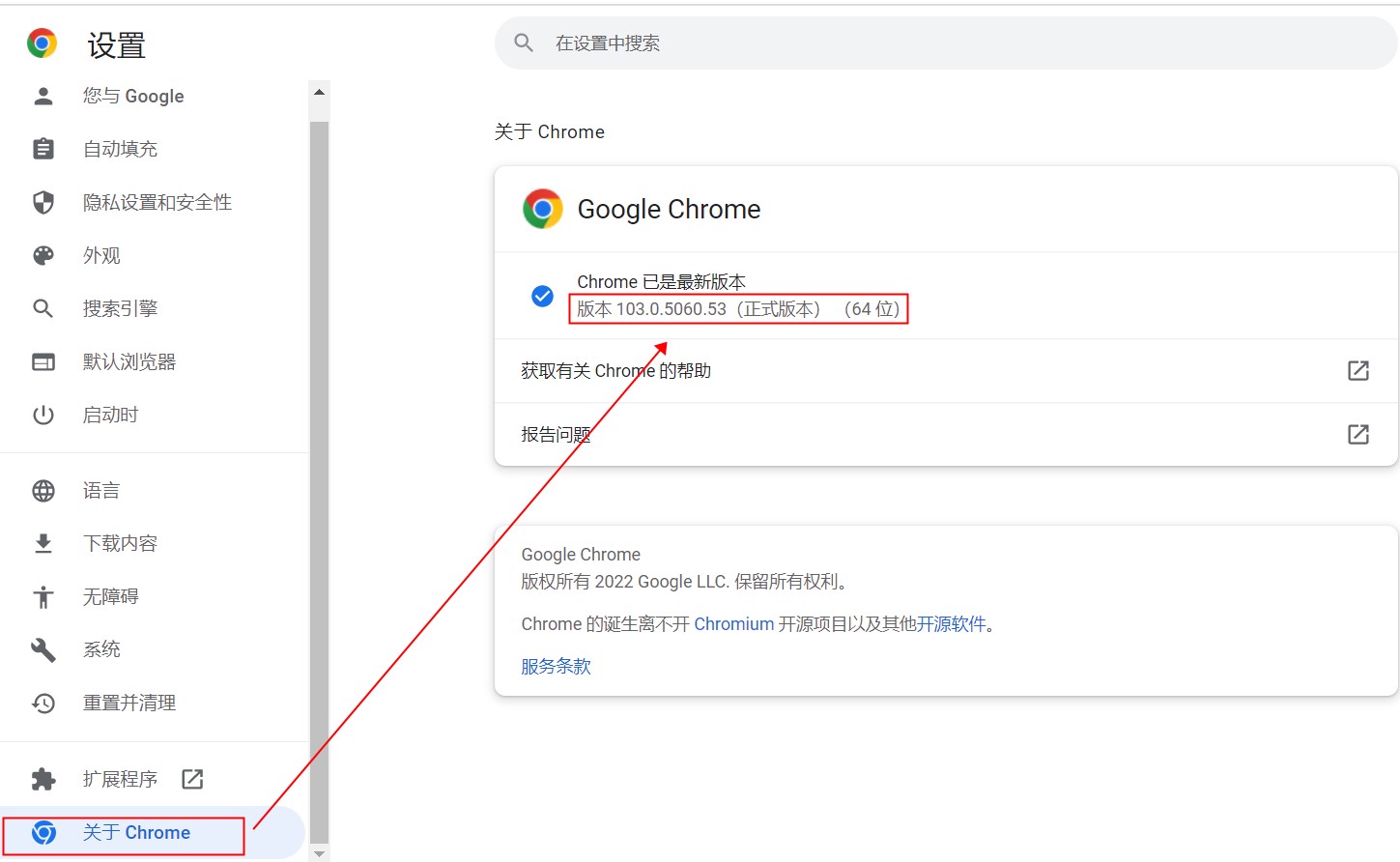Click the sidebar vertical scrollbar thumb
Viewport: 1400px width, 862px height.
click(x=319, y=482)
